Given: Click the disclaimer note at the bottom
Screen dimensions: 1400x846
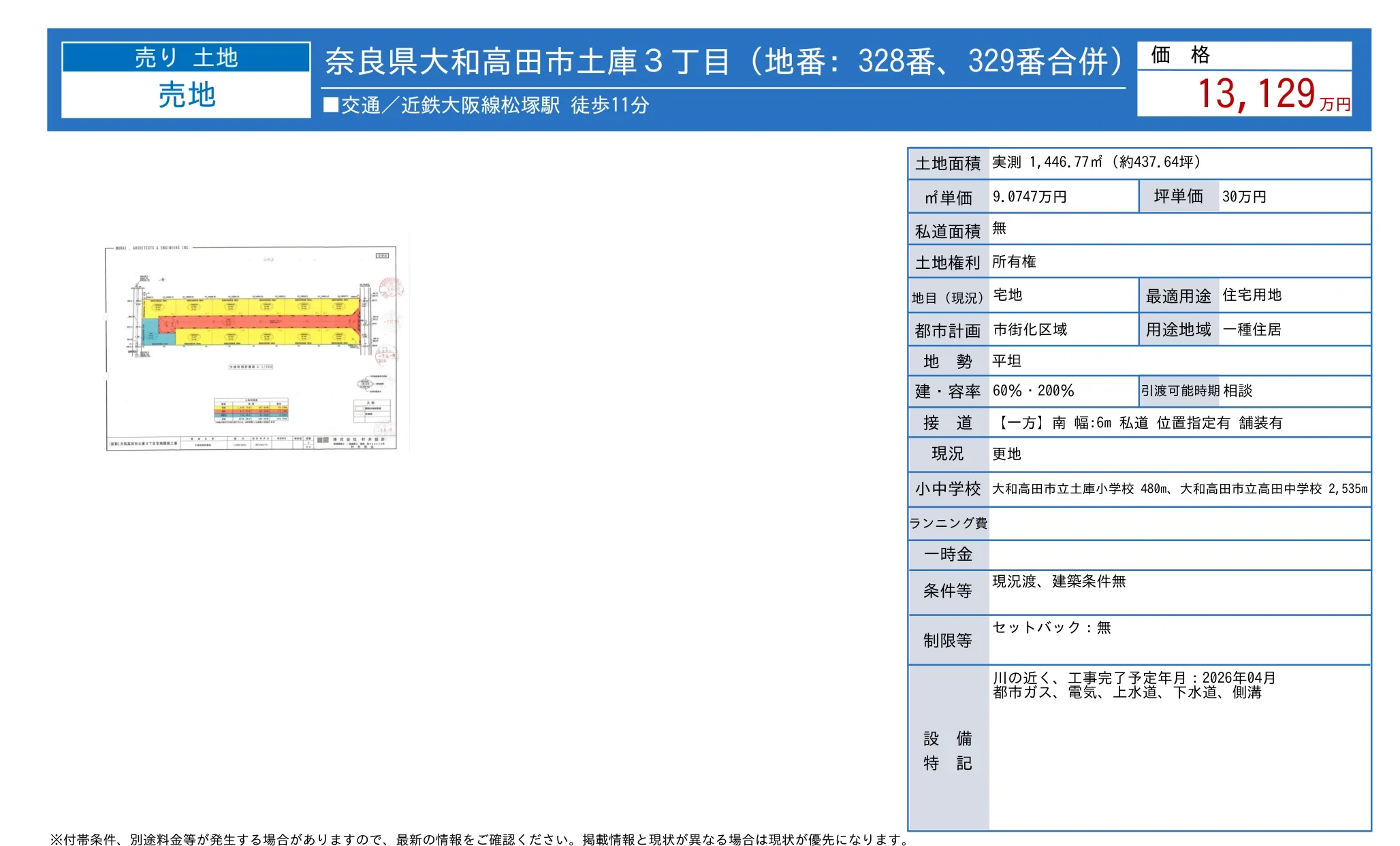Looking at the screenshot, I should coord(480,839).
